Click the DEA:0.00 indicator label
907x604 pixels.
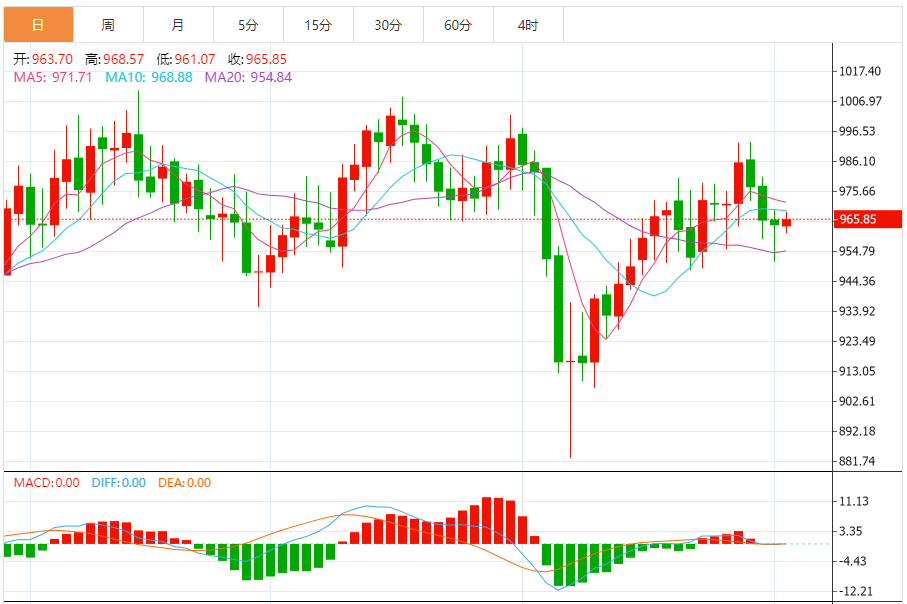pos(185,483)
